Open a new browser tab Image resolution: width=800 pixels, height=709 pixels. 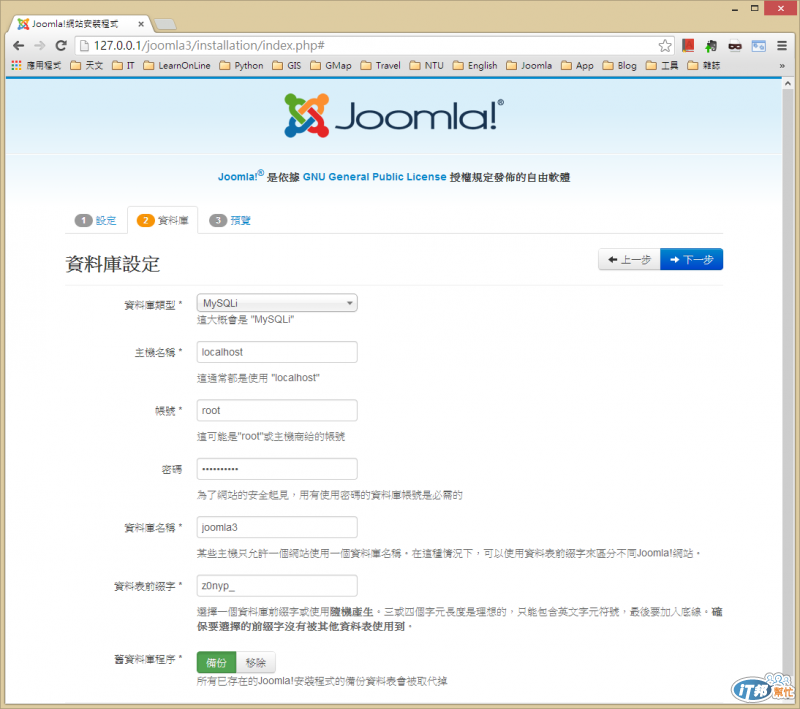[165, 24]
